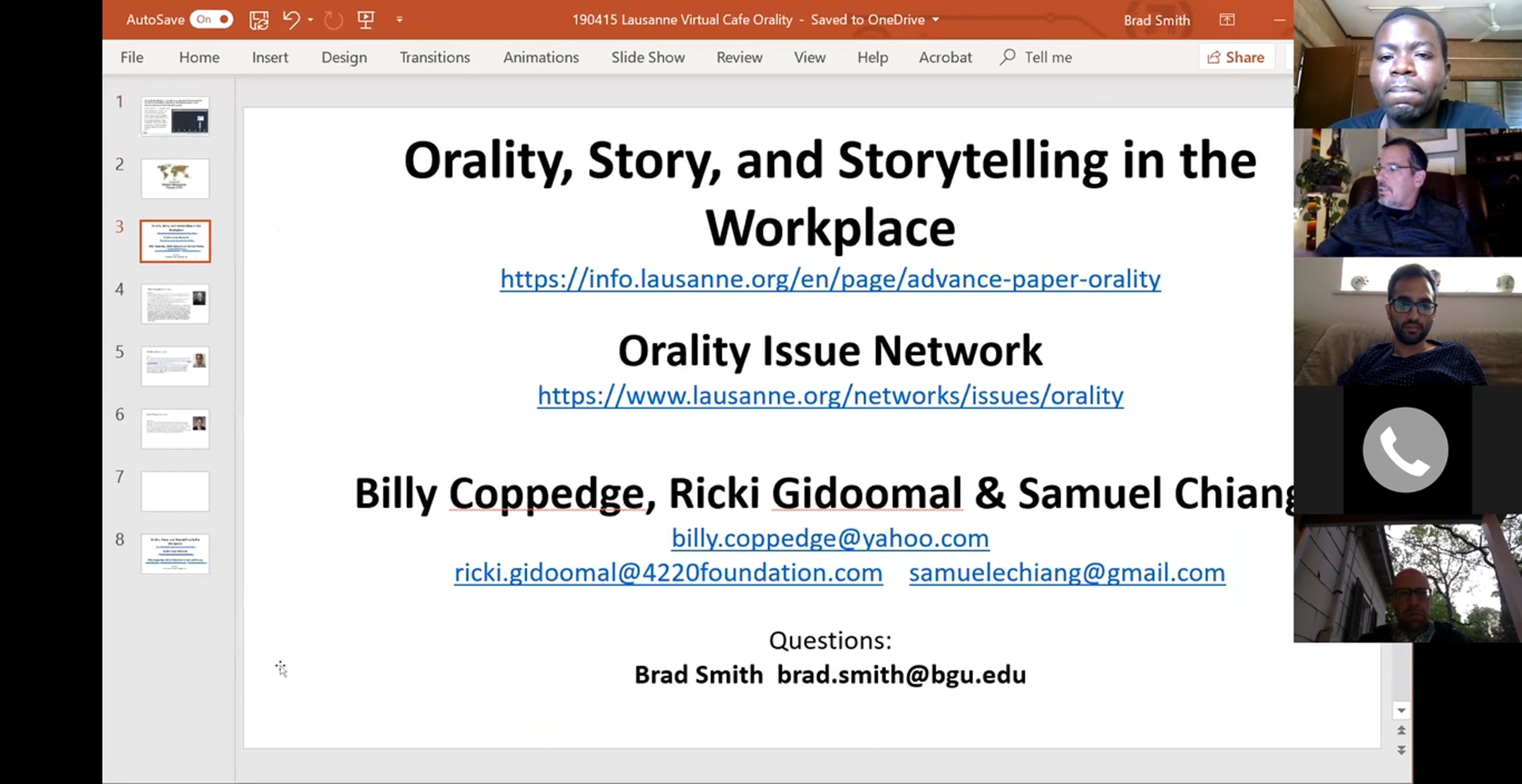Open the File menu
Screen dimensions: 1522x784
[132, 57]
